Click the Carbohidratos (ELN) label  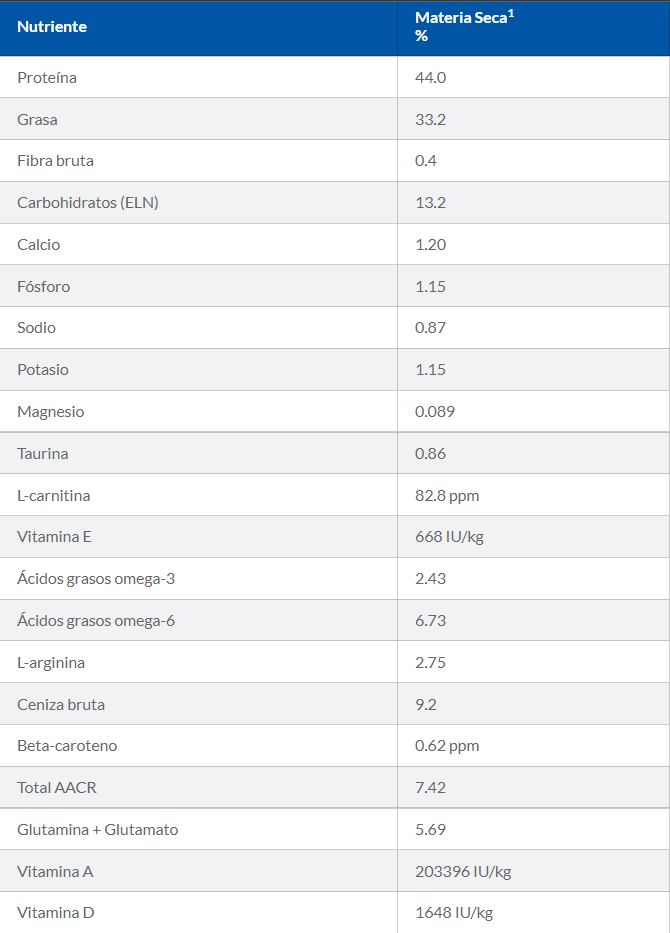(88, 203)
